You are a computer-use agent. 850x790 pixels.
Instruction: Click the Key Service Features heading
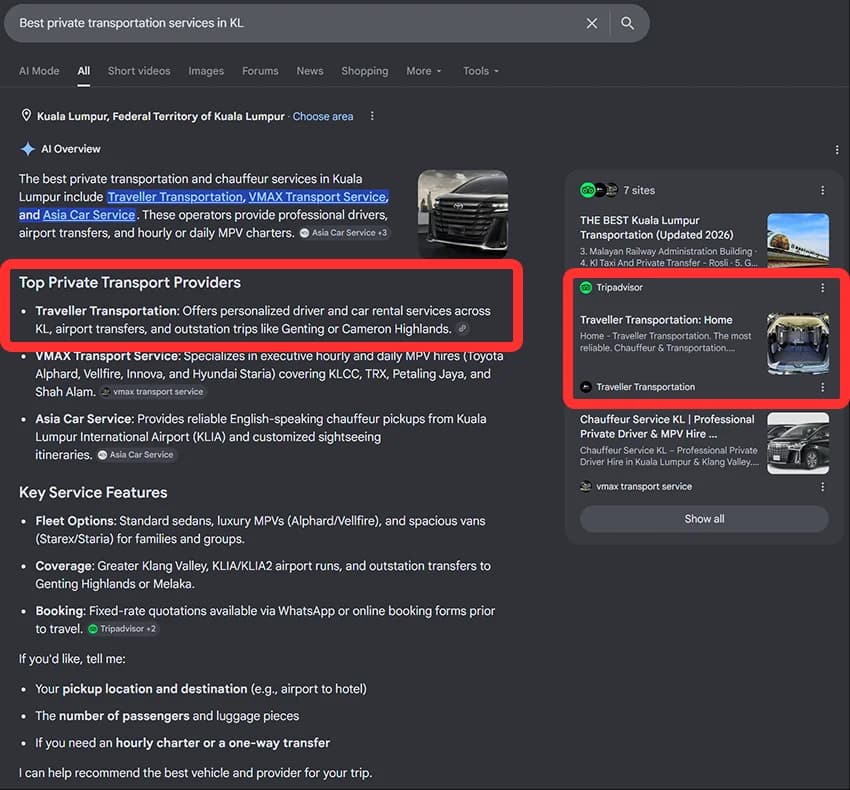93,492
